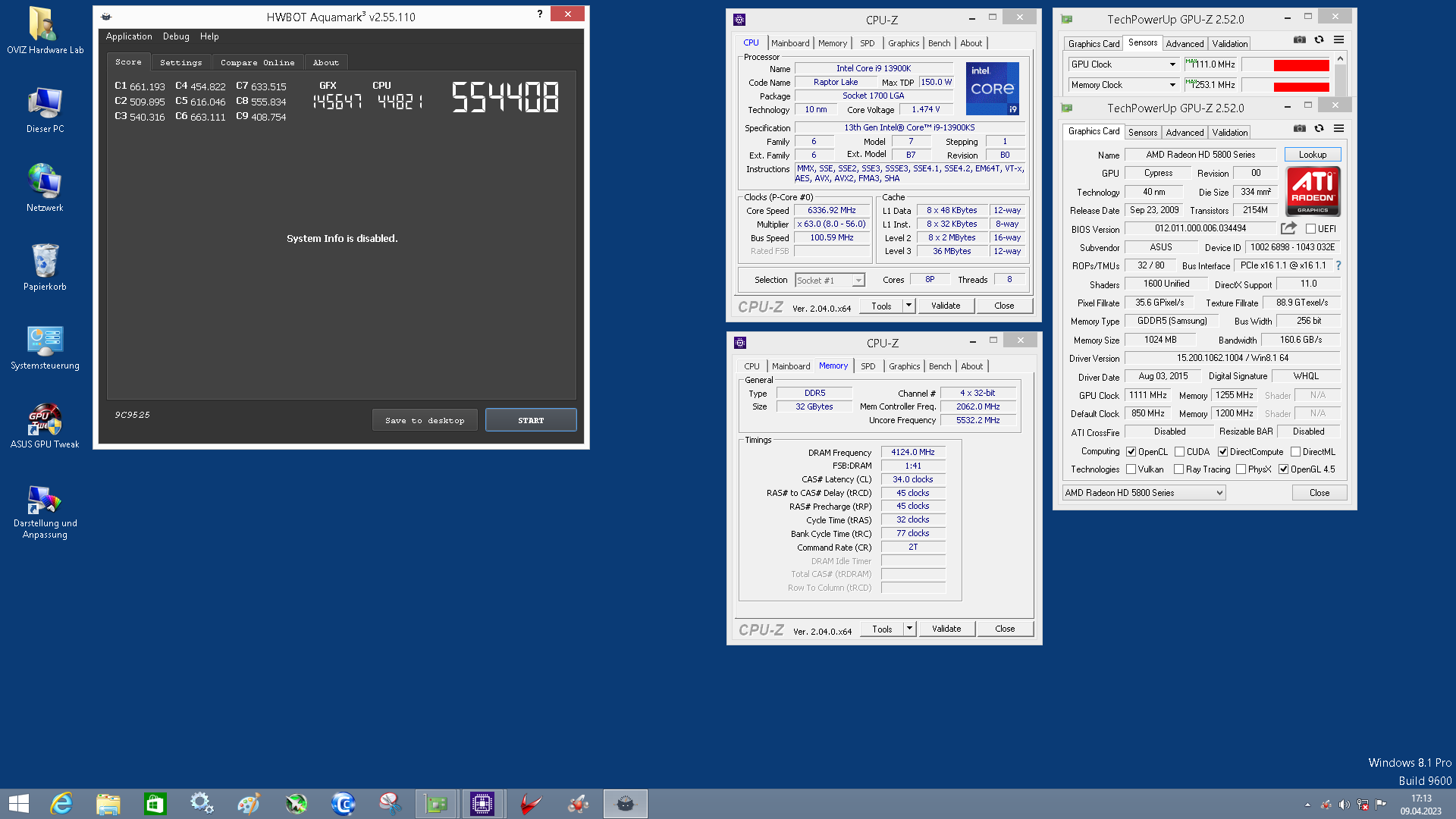Click the volume speaker icon in system tray
This screenshot has height=819, width=1456.
[x=1344, y=805]
